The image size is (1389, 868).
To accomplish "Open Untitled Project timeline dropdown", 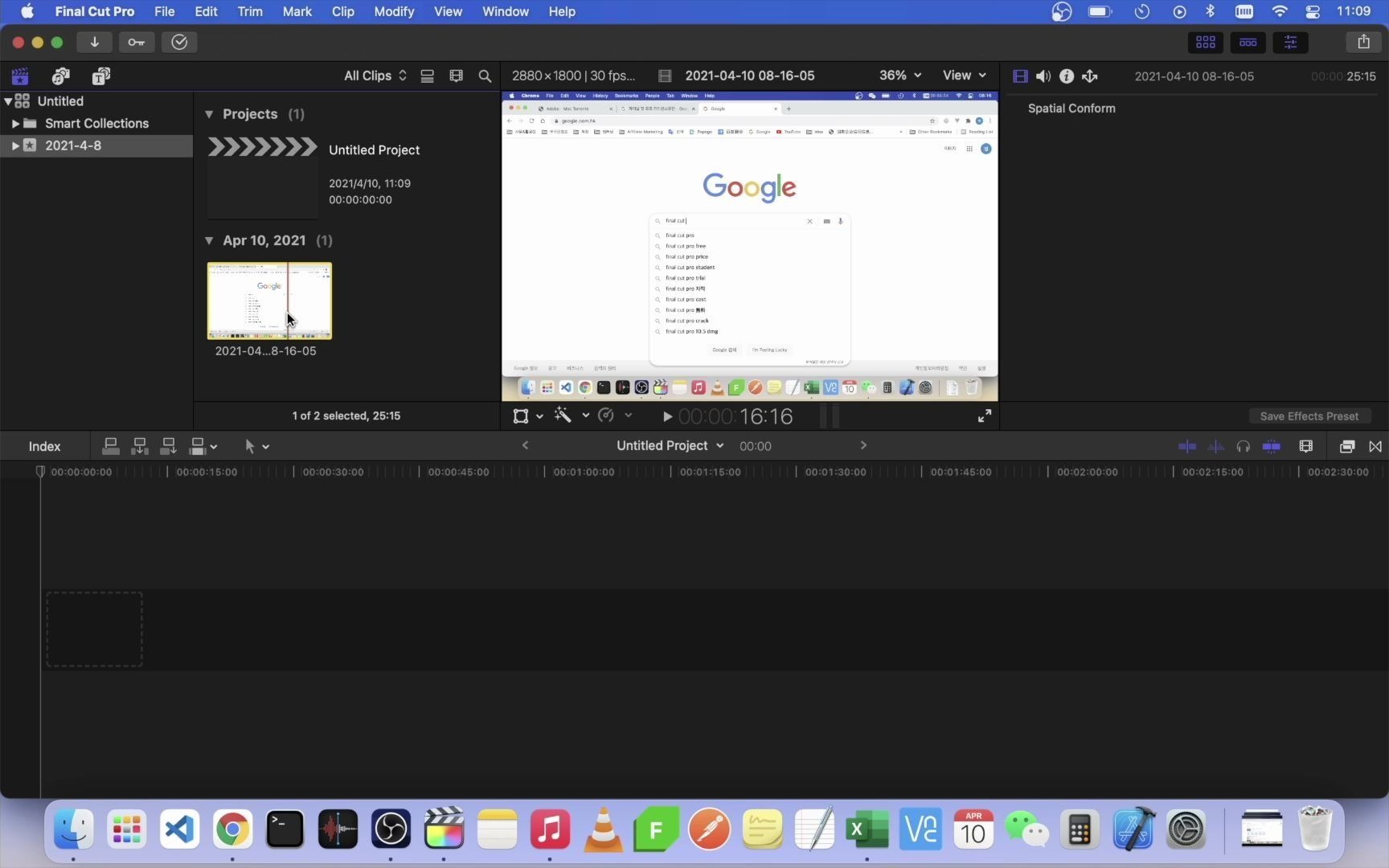I will point(670,446).
